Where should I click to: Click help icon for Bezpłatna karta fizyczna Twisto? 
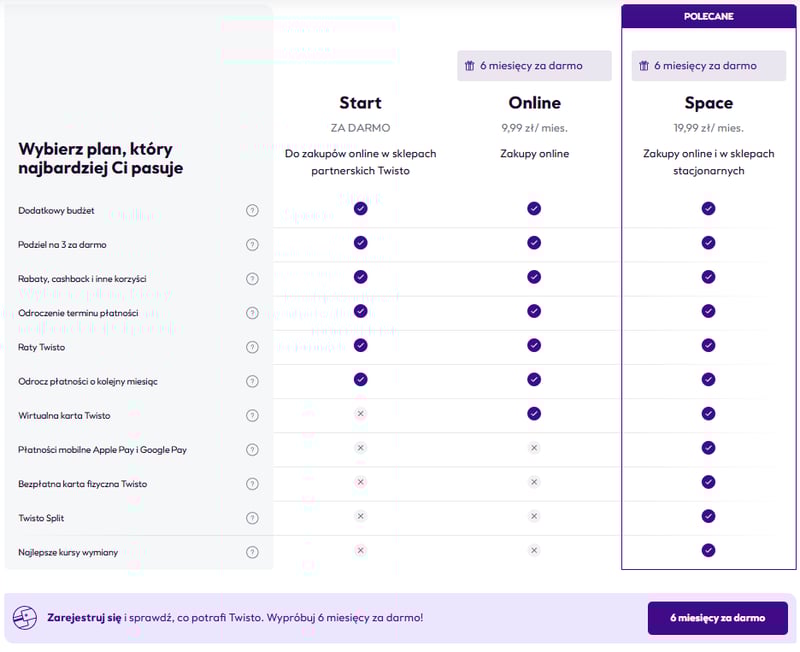pos(252,484)
